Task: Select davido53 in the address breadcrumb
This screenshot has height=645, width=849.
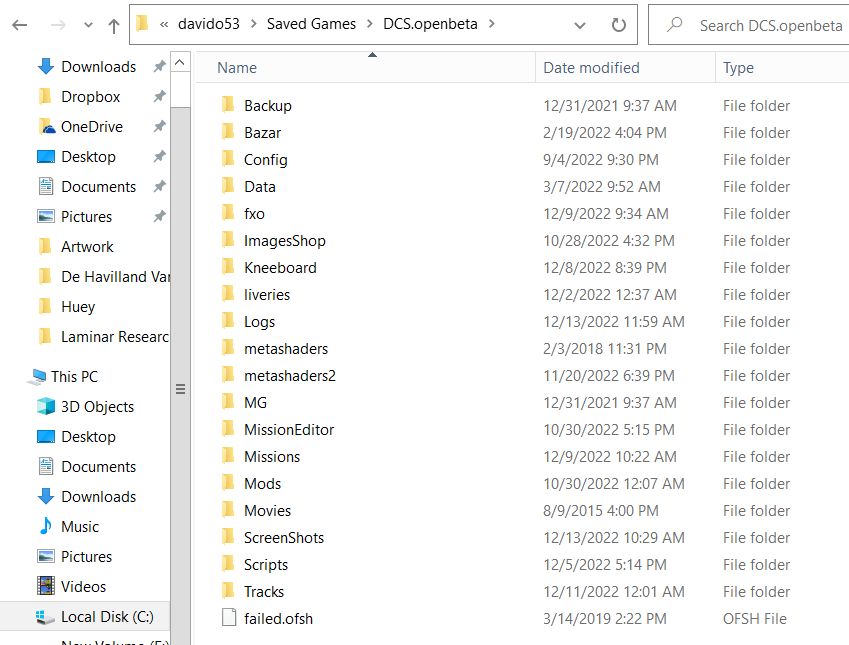Action: [x=208, y=24]
